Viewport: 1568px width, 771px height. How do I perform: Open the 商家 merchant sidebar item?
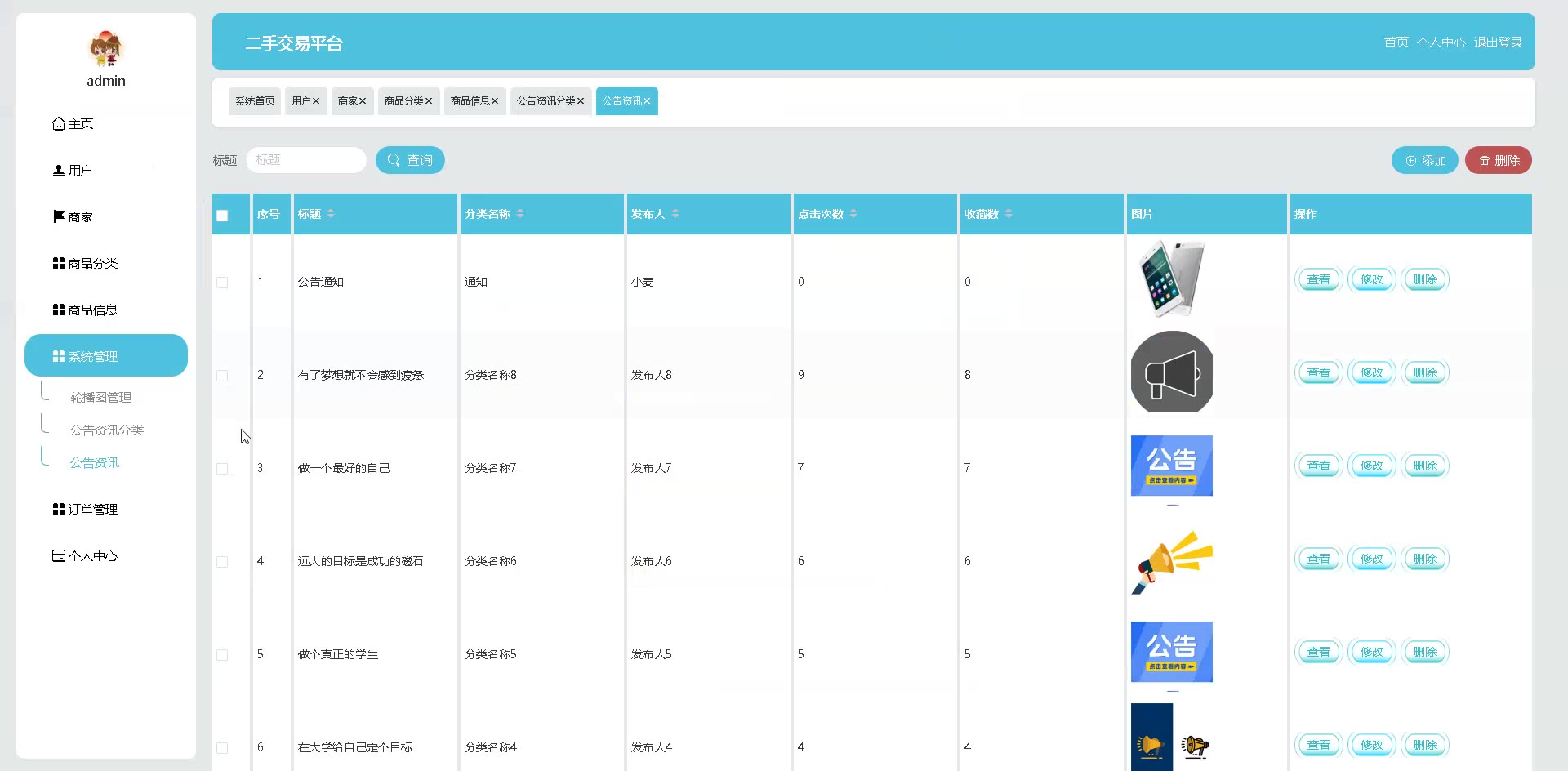[73, 217]
